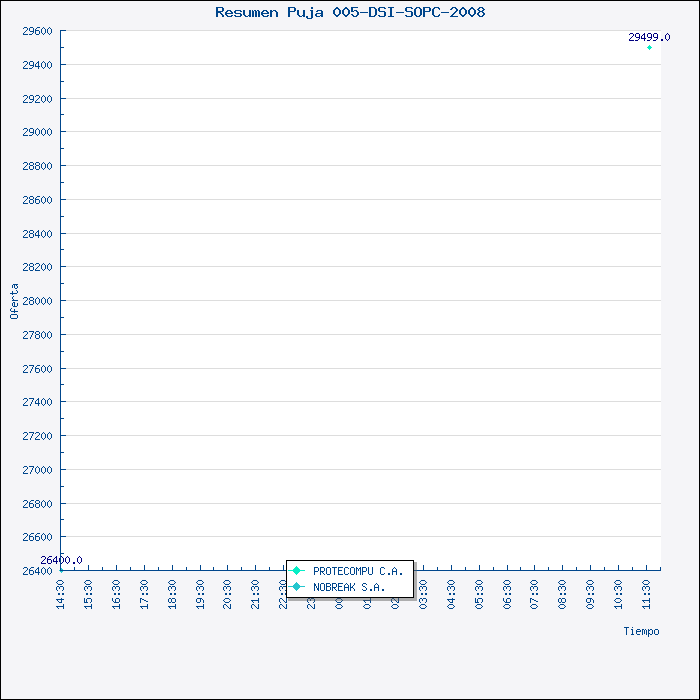Image resolution: width=700 pixels, height=700 pixels.
Task: Click the 26600 tick label on Y axis
Action: (x=37, y=537)
